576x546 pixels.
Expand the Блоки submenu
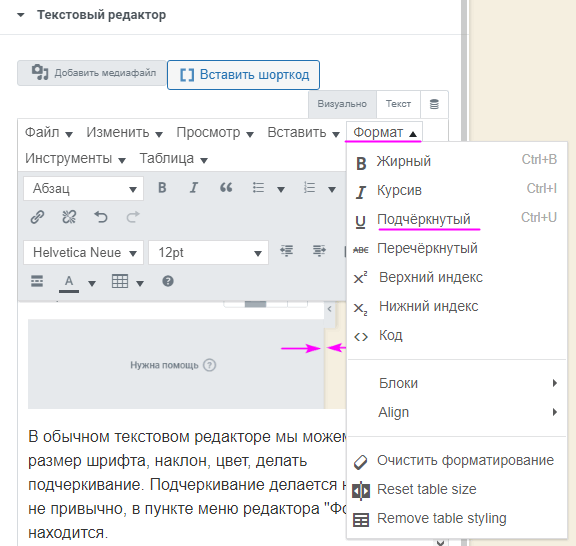457,383
